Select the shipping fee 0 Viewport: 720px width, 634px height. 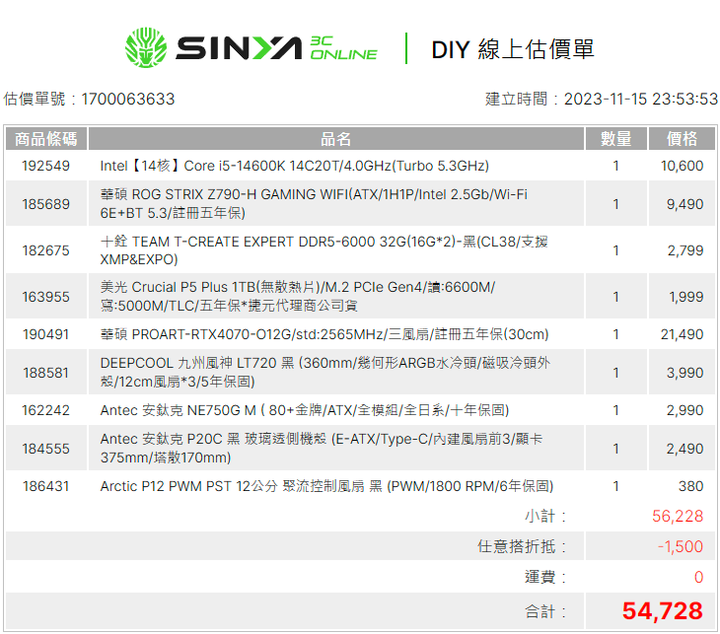click(698, 577)
